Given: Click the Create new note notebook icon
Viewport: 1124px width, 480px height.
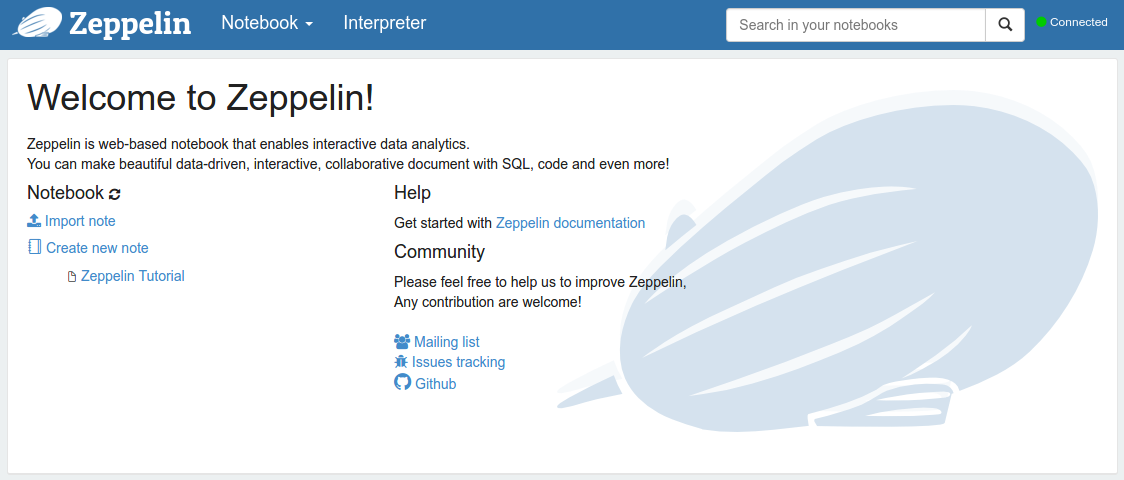Looking at the screenshot, I should pyautogui.click(x=35, y=248).
